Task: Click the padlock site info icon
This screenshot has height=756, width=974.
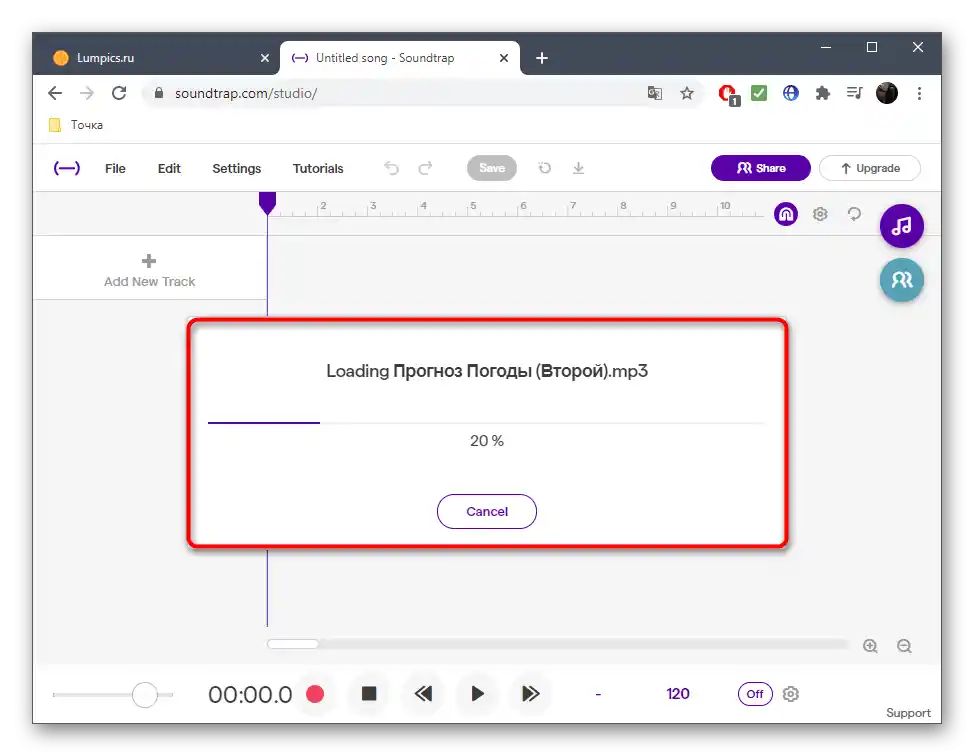Action: [x=159, y=93]
